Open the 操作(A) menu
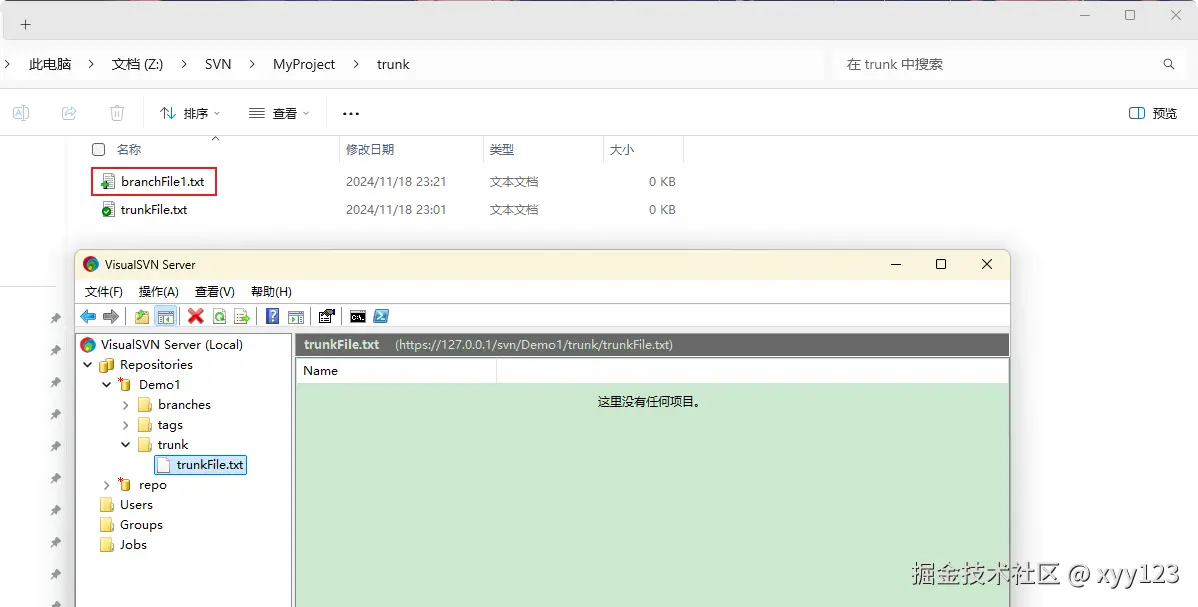Image resolution: width=1198 pixels, height=607 pixels. click(x=159, y=292)
